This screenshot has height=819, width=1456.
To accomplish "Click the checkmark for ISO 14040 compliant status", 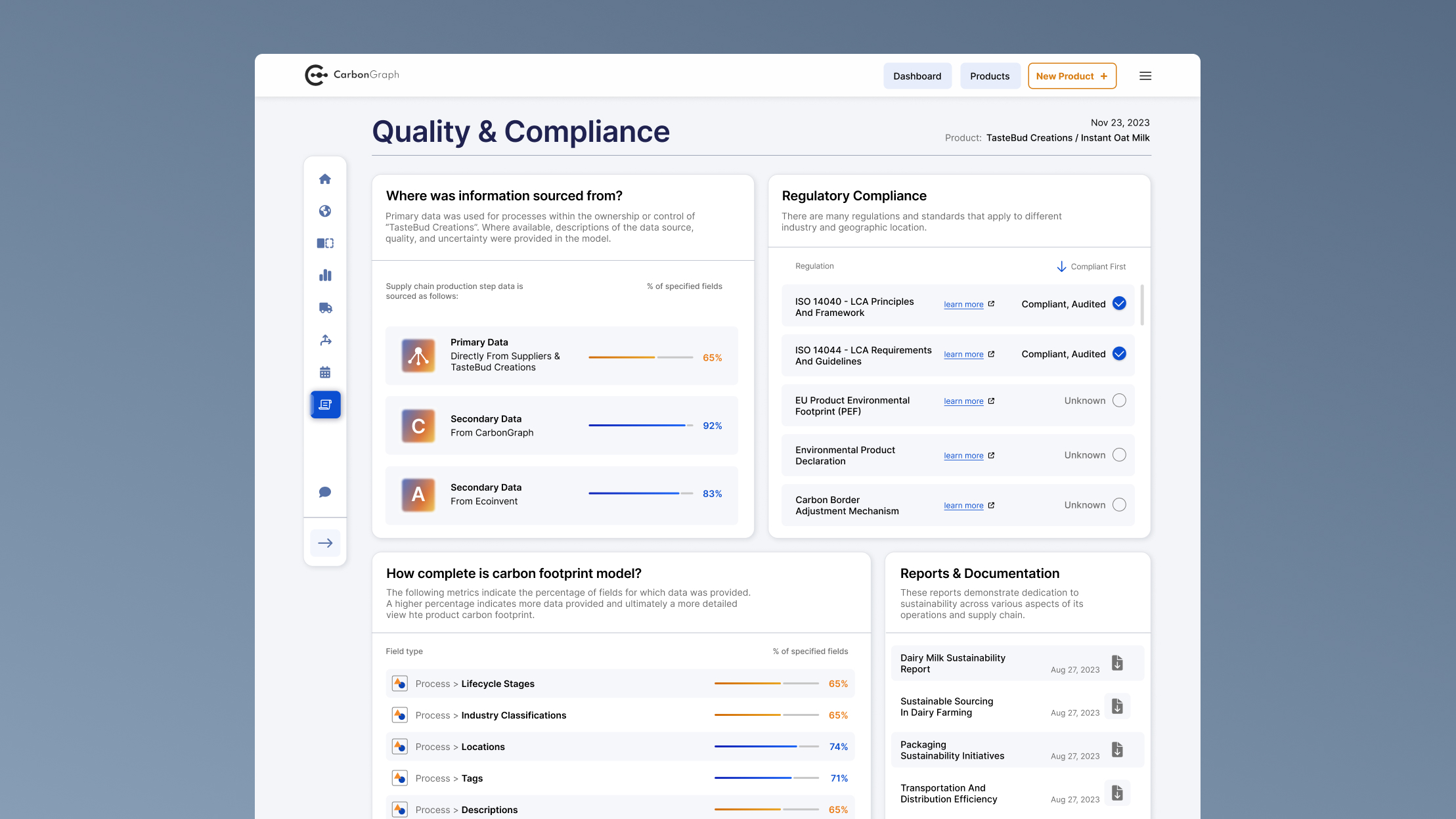I will pos(1118,304).
